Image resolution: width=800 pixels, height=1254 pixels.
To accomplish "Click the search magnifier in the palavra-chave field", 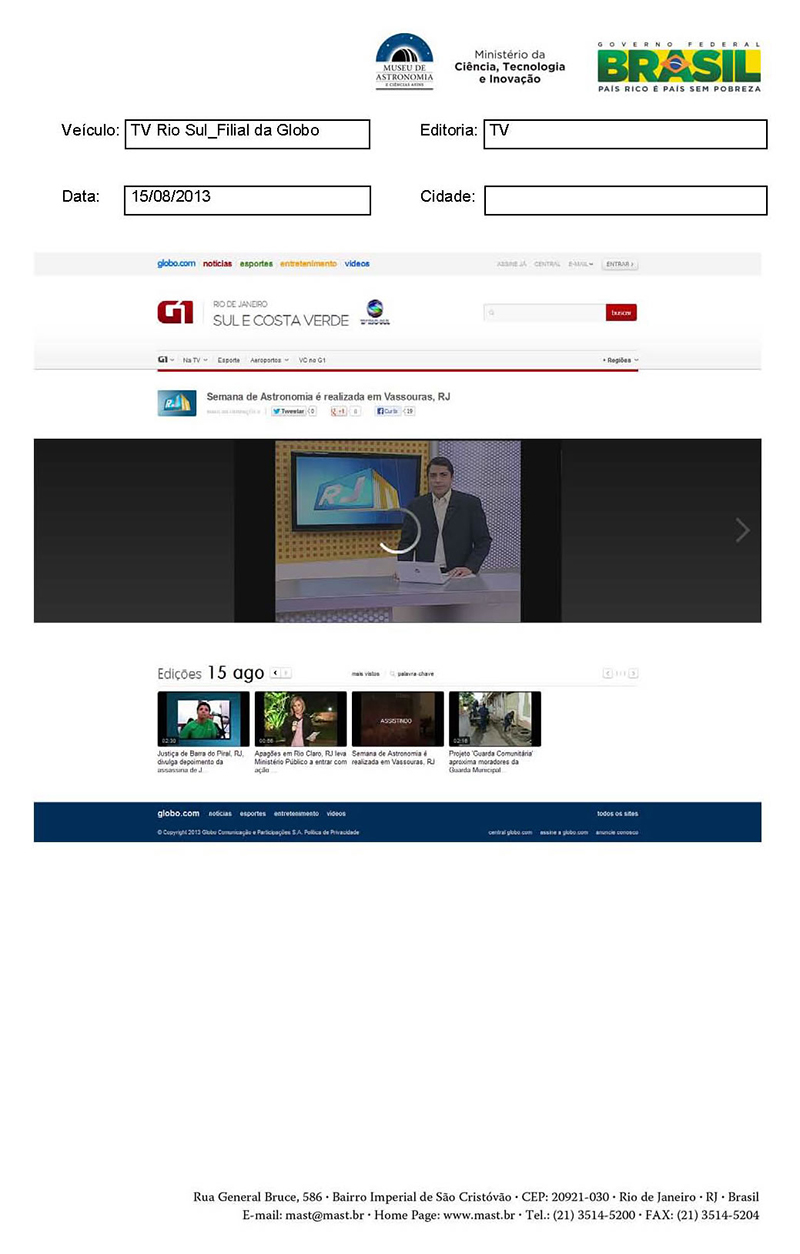I will click(393, 674).
